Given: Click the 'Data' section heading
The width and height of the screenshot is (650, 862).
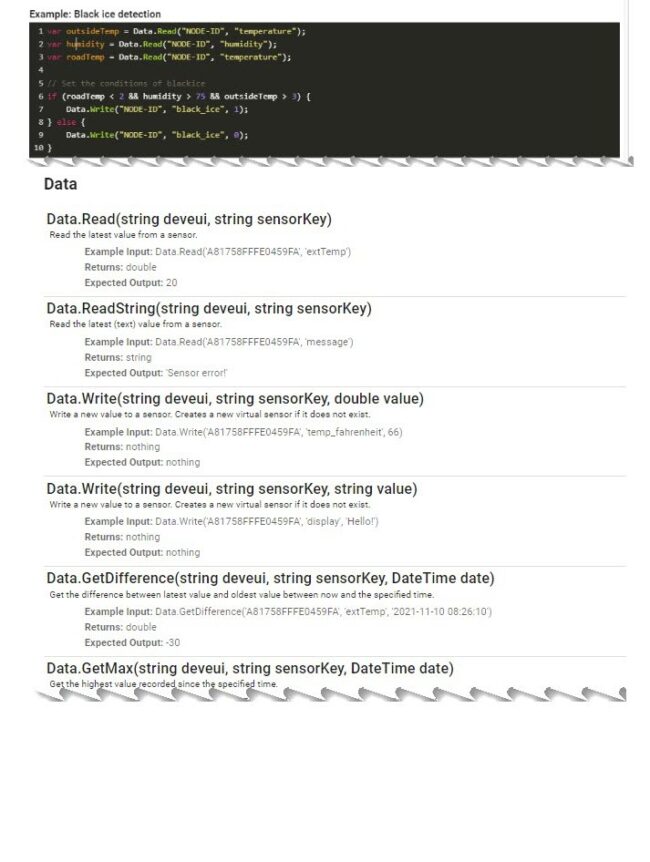Looking at the screenshot, I should tap(60, 185).
